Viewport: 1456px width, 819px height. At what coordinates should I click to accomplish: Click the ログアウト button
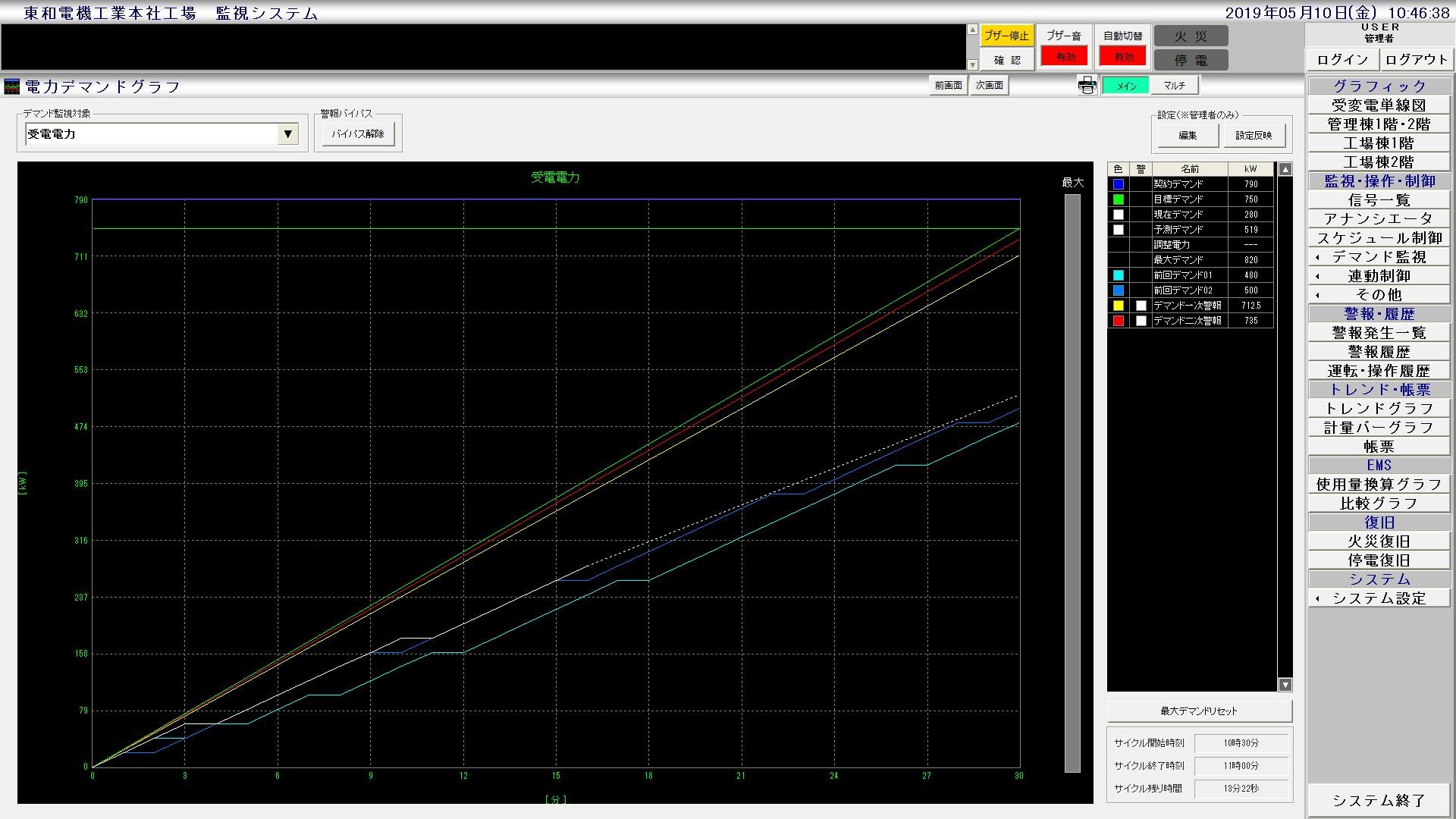coord(1416,60)
